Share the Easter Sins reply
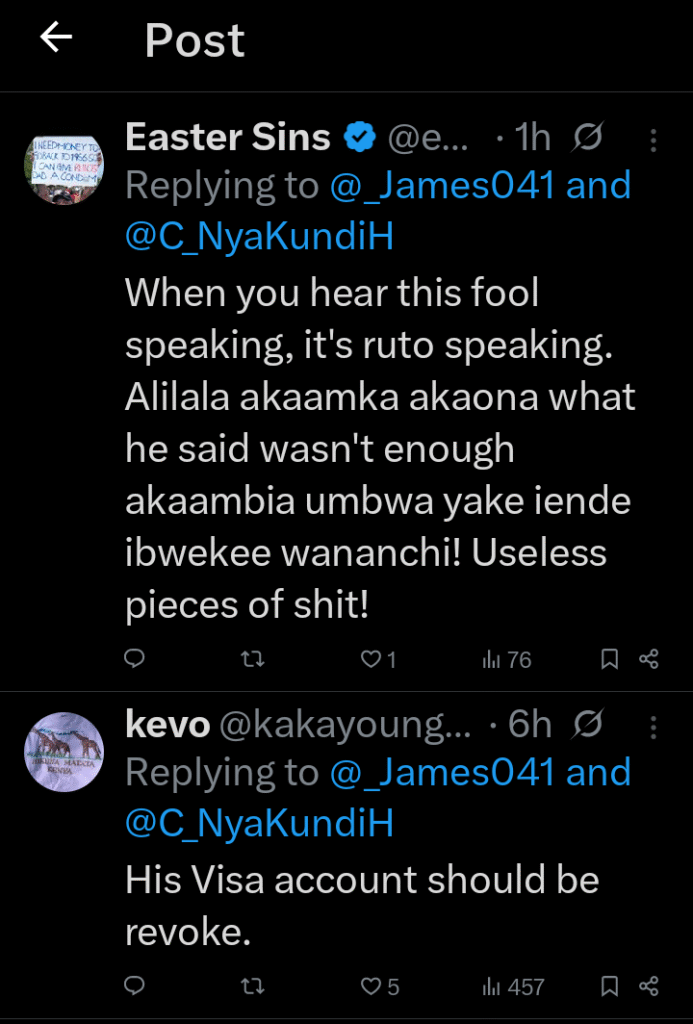 point(649,659)
